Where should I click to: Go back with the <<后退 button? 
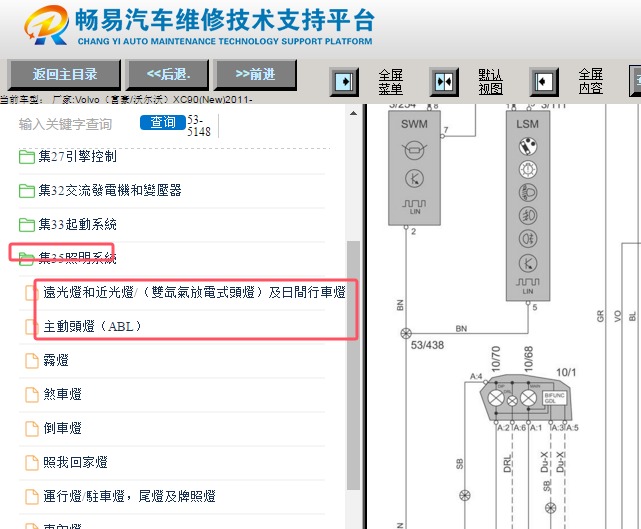(x=168, y=74)
